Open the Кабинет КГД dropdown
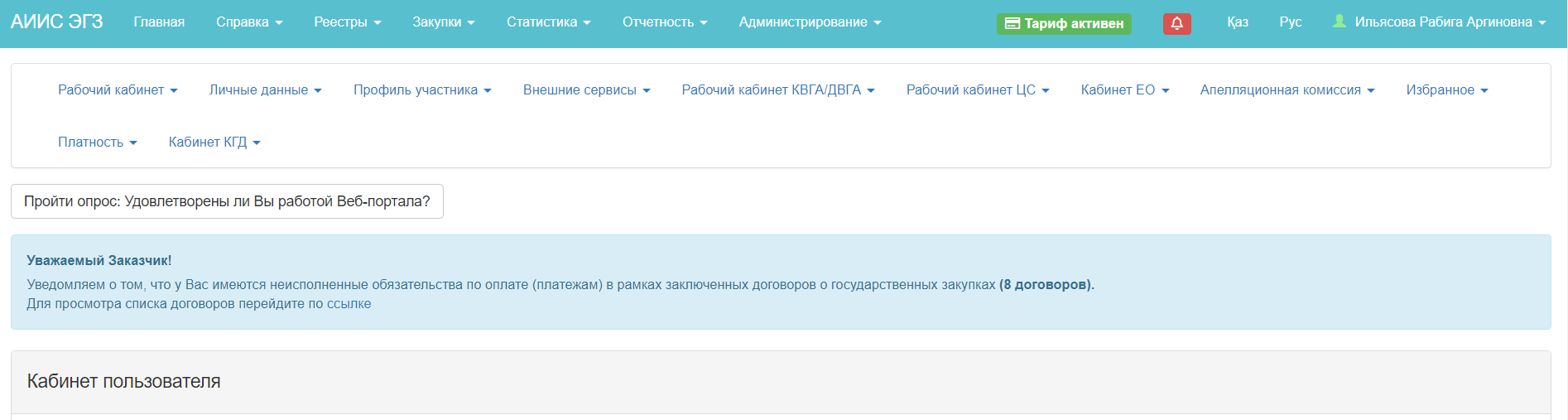The image size is (1568, 420). 214,142
